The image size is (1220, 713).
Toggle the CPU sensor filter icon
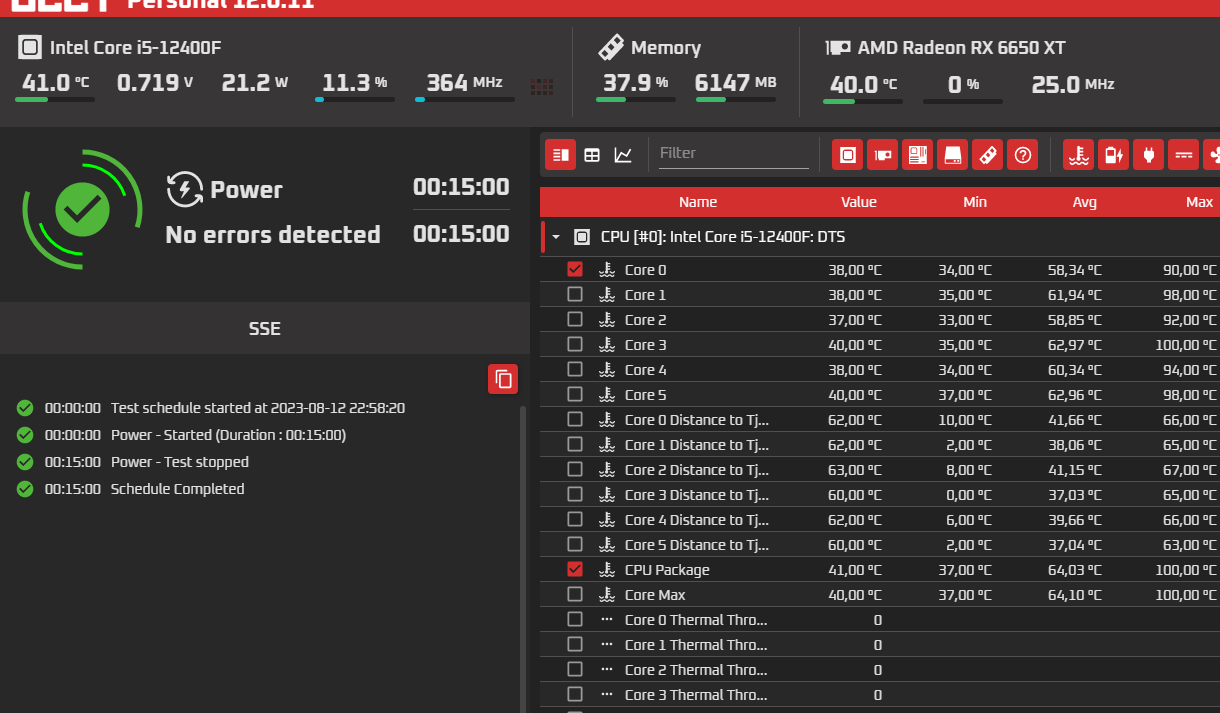click(847, 155)
